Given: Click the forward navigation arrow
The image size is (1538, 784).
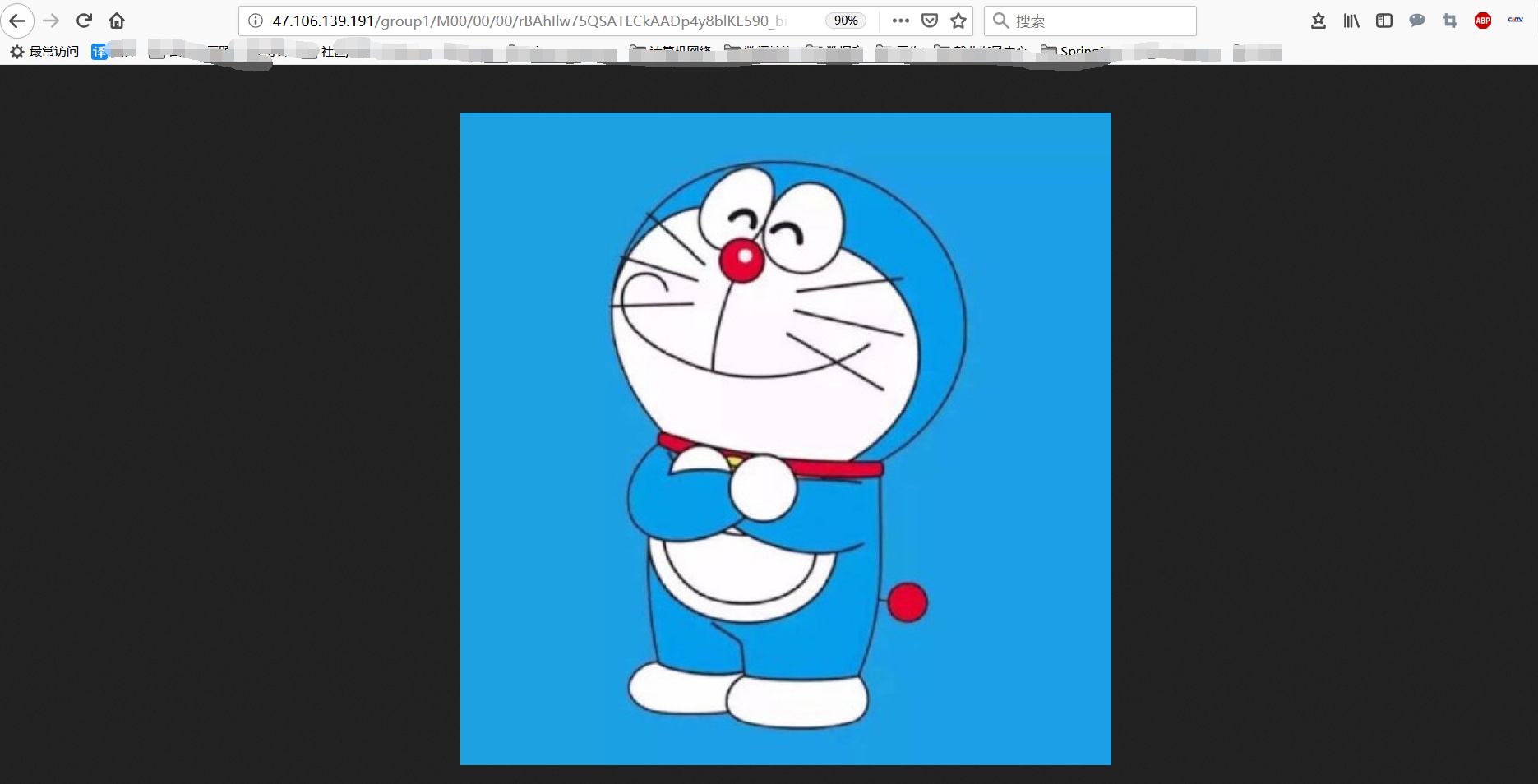Looking at the screenshot, I should 51,21.
